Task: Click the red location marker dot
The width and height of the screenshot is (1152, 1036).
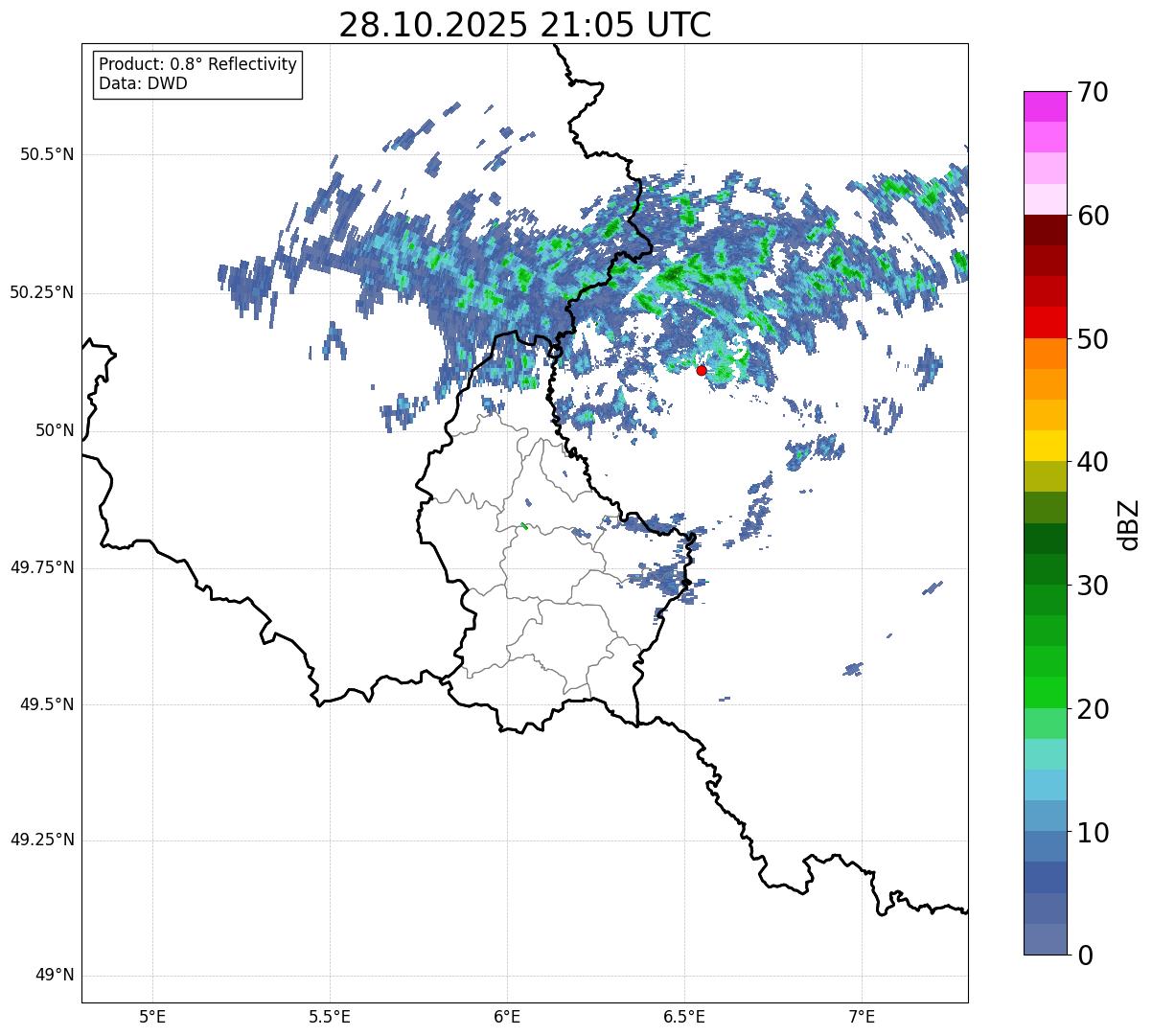Action: click(701, 370)
